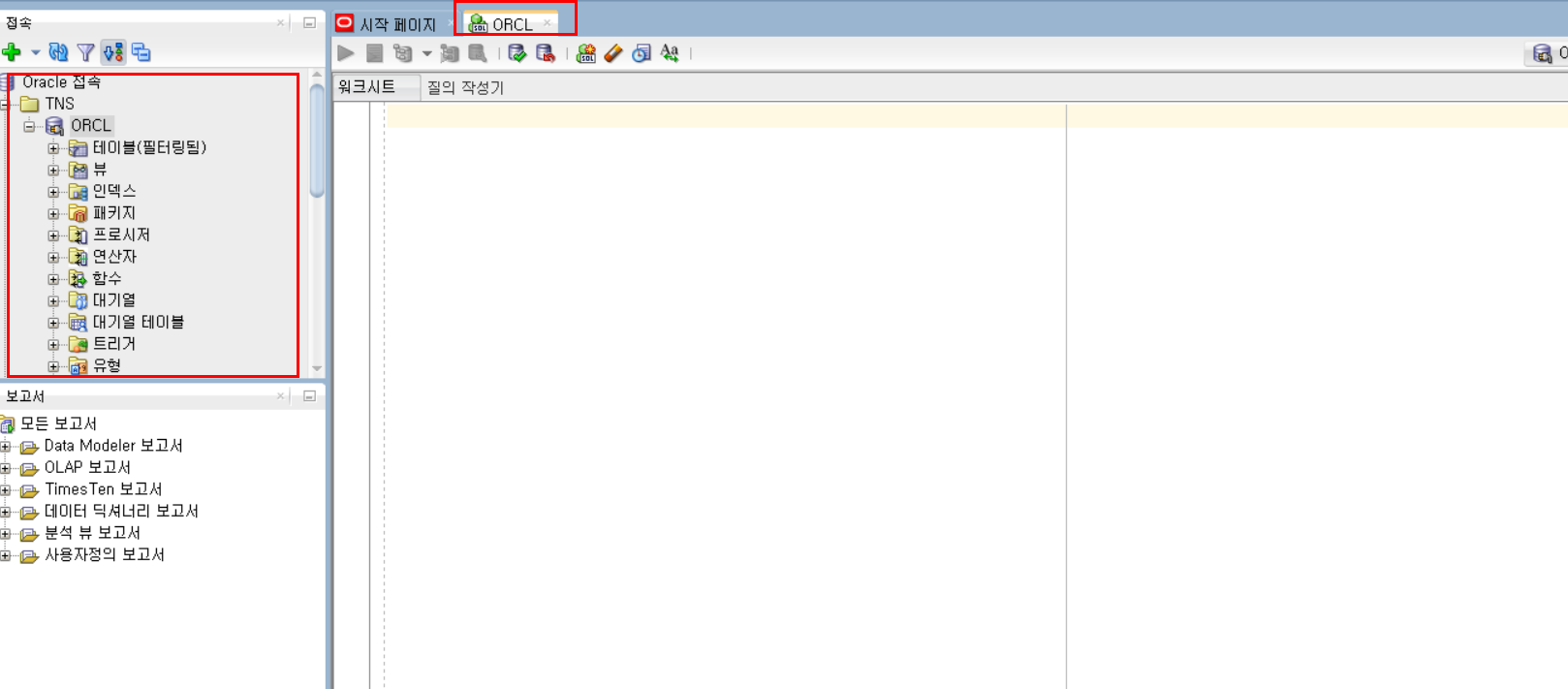Minimize the 접속 panel
The height and width of the screenshot is (689, 1568).
coord(309,22)
